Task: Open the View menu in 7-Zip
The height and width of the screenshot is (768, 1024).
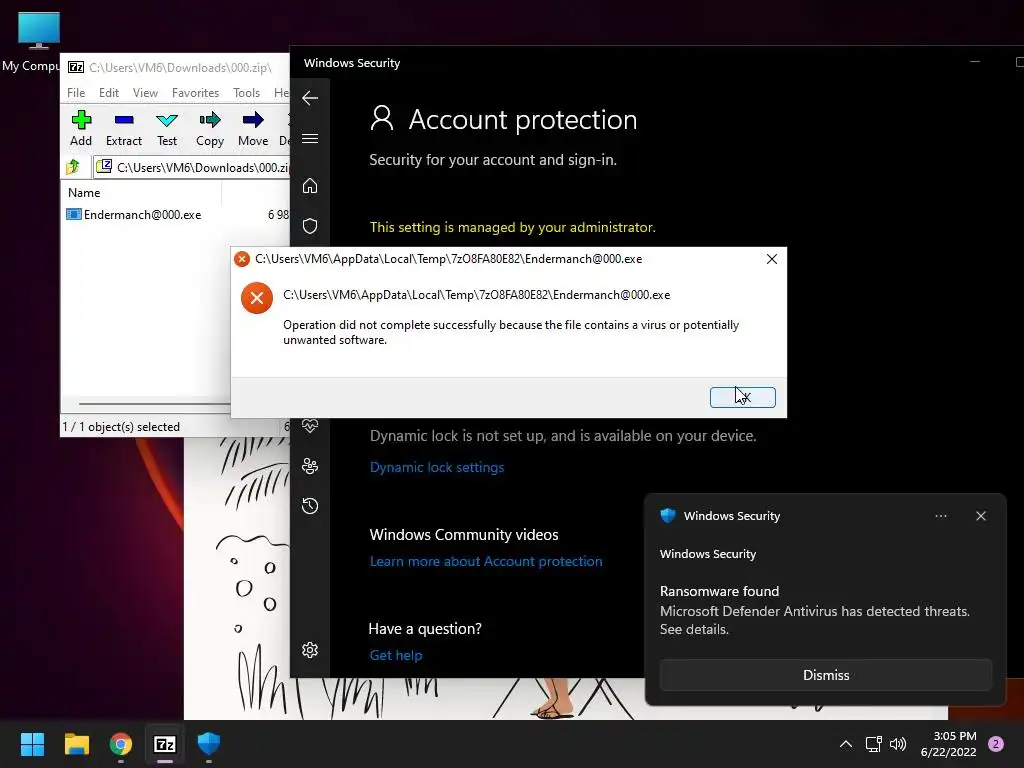Action: (x=145, y=93)
